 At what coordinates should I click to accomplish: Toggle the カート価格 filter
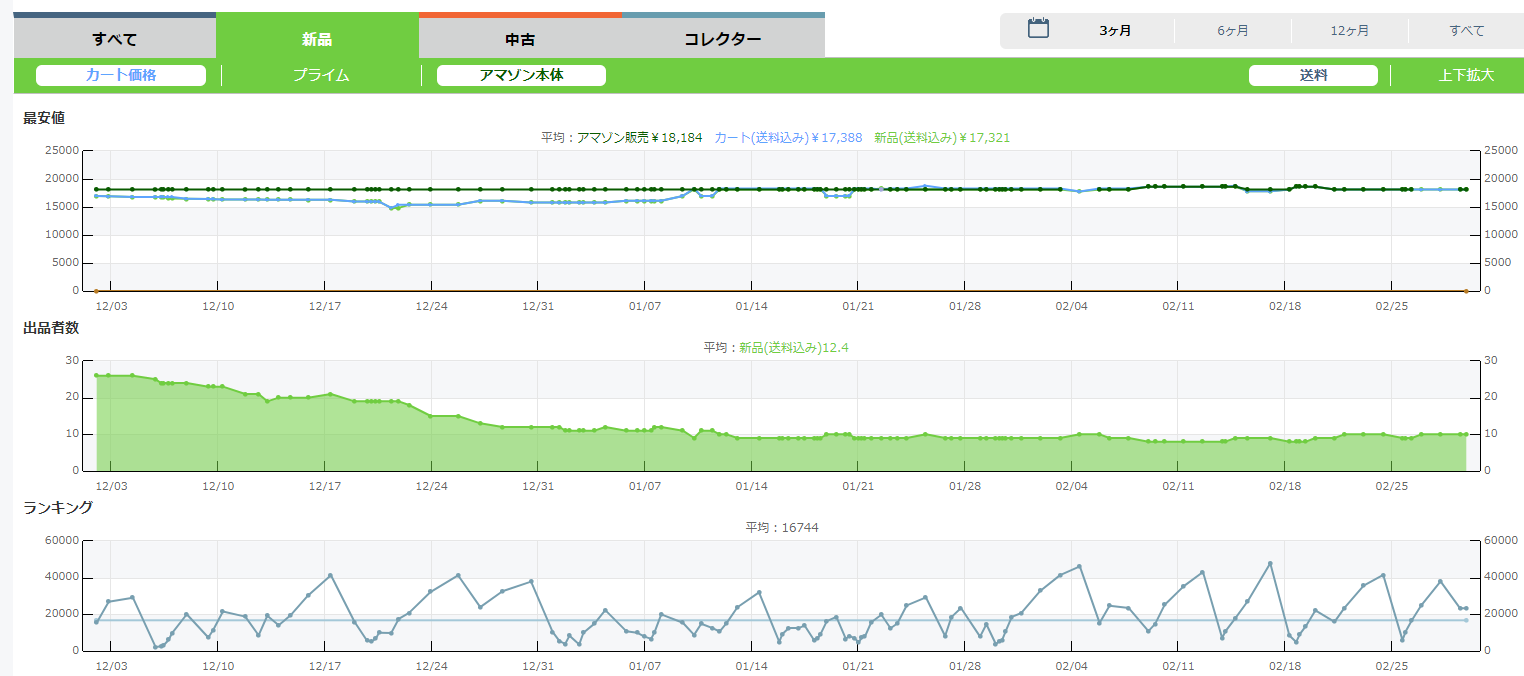point(121,75)
